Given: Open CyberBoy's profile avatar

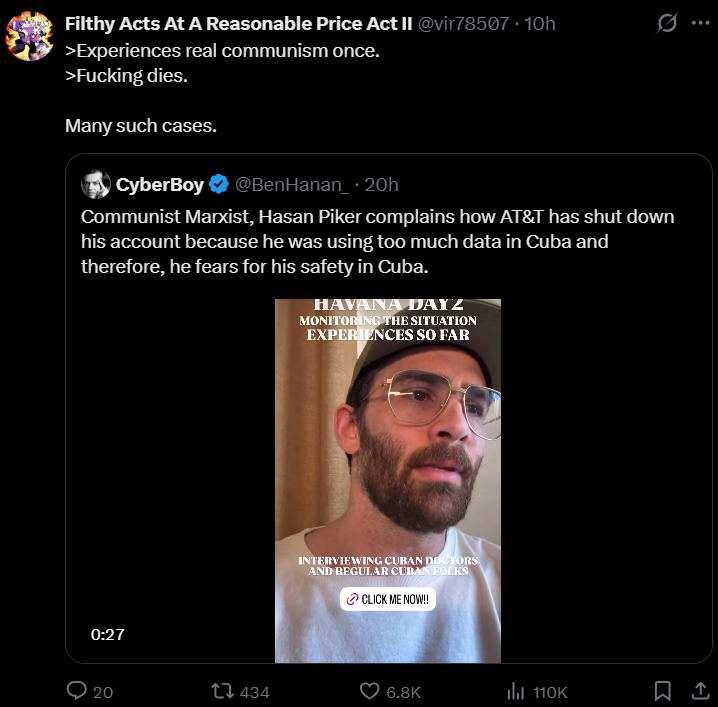Looking at the screenshot, I should pyautogui.click(x=96, y=184).
